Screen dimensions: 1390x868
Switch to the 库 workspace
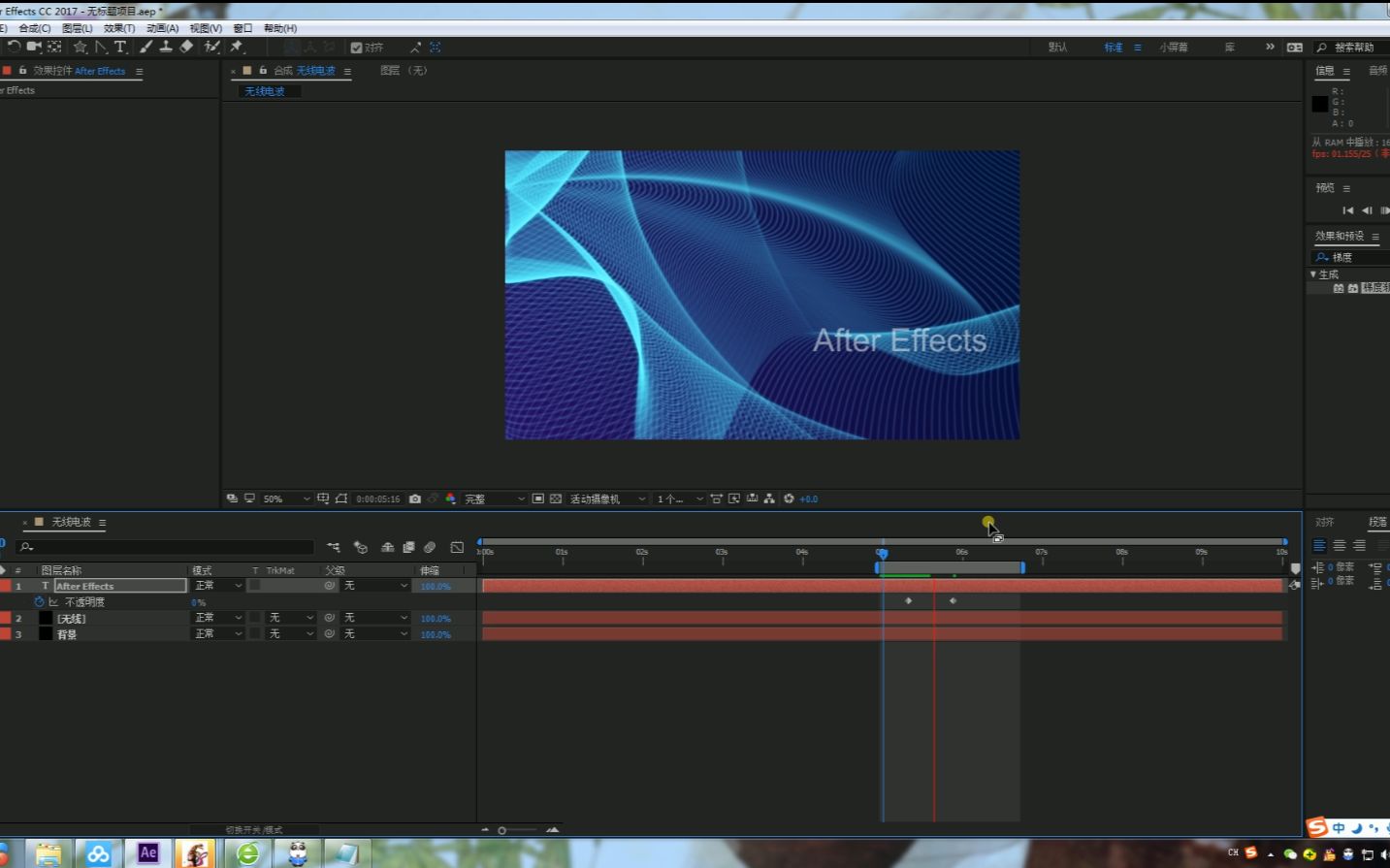point(1230,48)
